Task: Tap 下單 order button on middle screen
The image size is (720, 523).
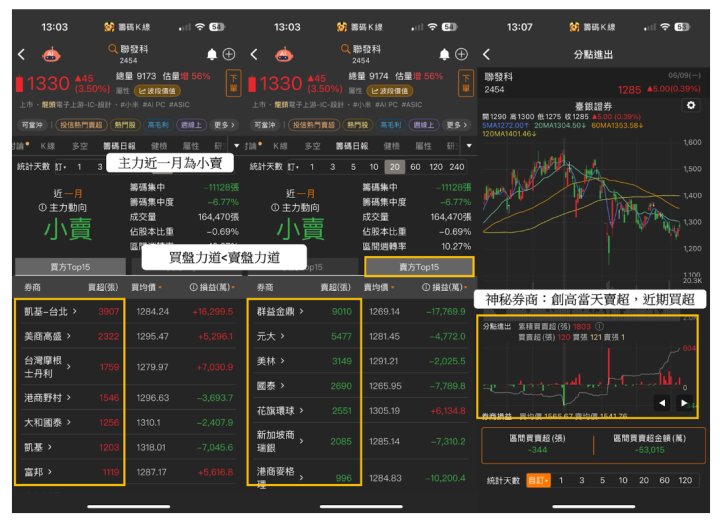Action: coord(466,83)
